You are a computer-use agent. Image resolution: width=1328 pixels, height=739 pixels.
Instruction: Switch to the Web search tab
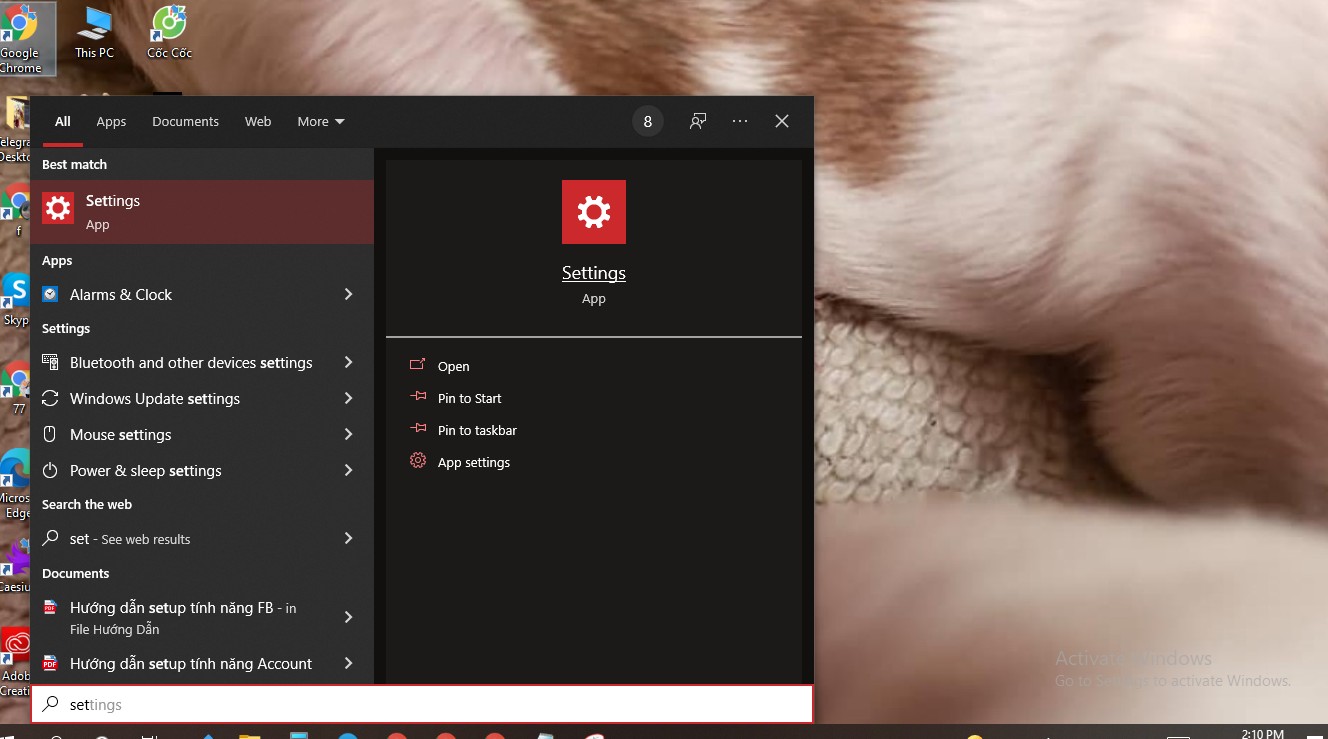258,121
